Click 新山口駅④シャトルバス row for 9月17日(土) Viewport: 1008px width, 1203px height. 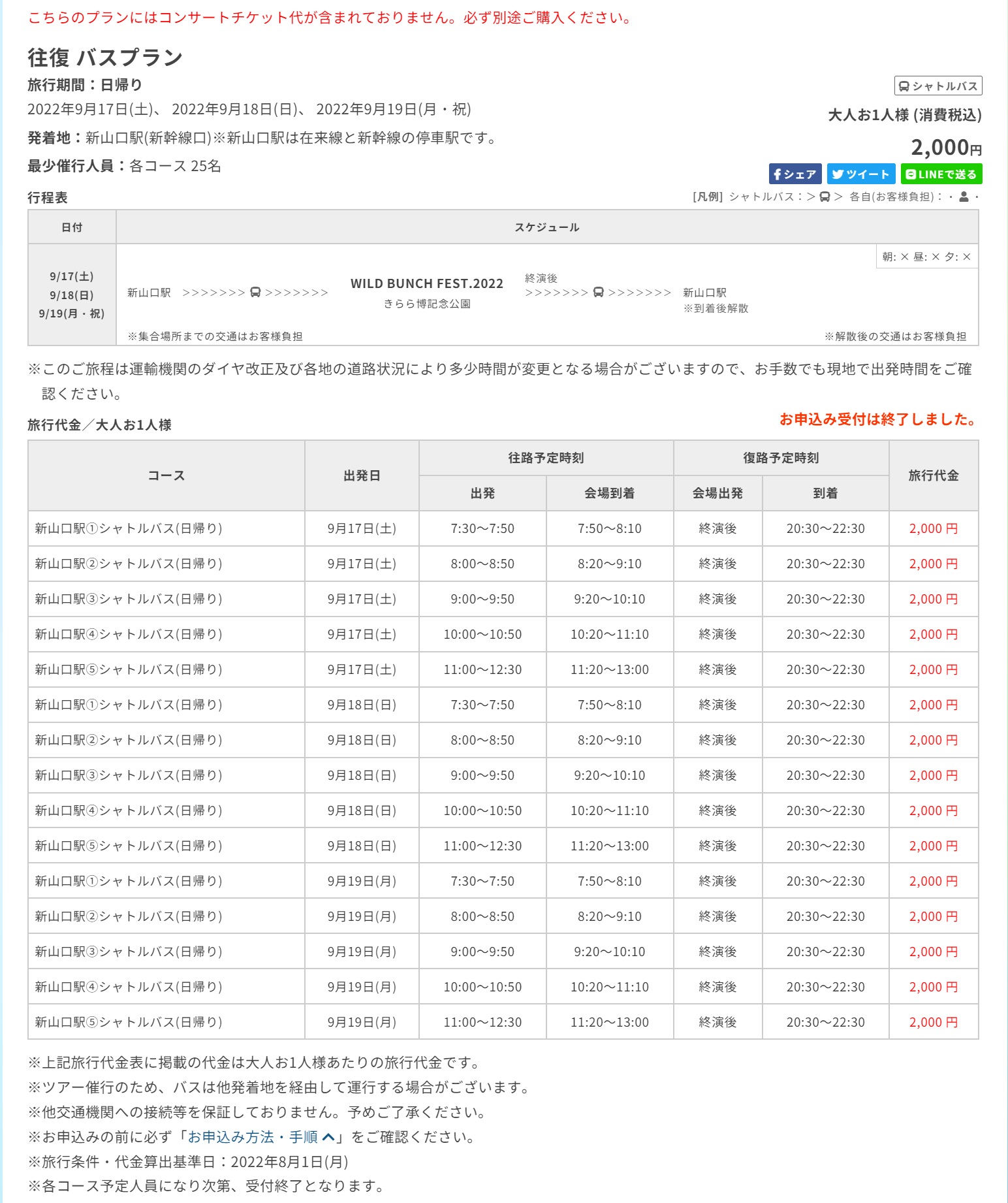click(x=503, y=634)
